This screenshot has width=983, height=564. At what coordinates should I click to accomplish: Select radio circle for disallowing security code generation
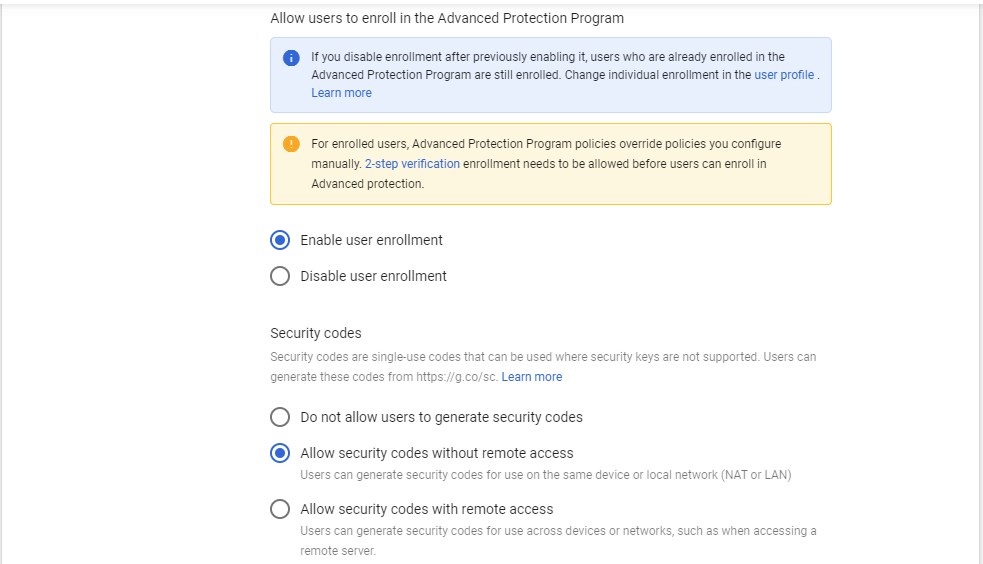pyautogui.click(x=280, y=417)
